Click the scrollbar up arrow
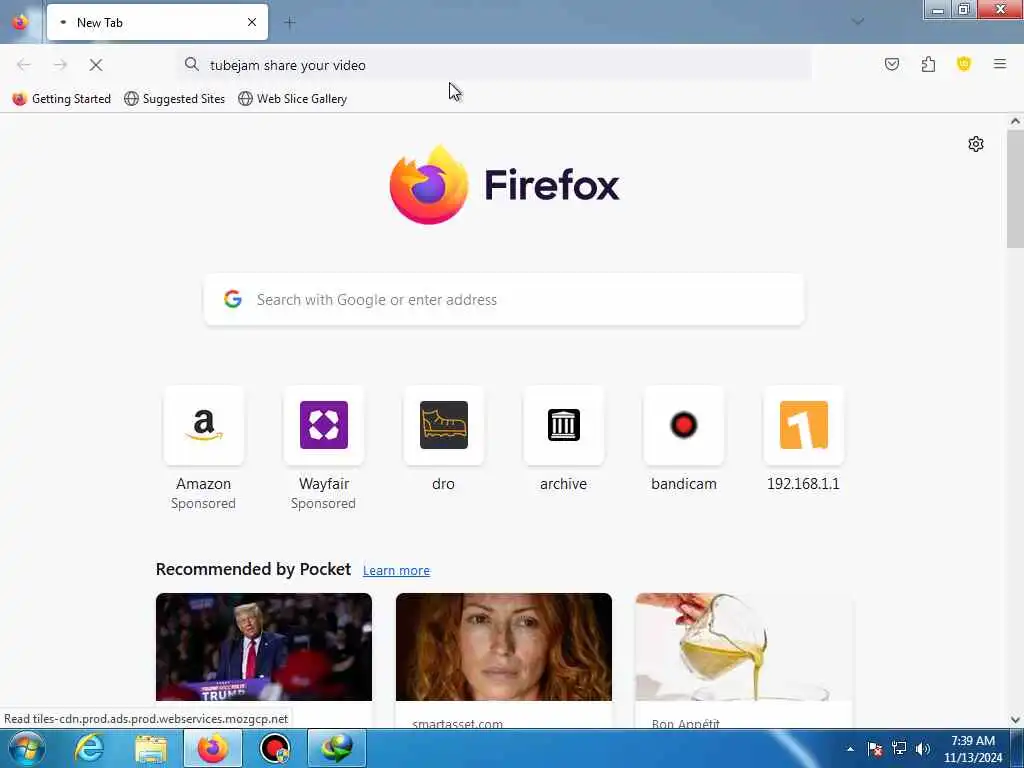This screenshot has height=768, width=1024. click(1015, 121)
